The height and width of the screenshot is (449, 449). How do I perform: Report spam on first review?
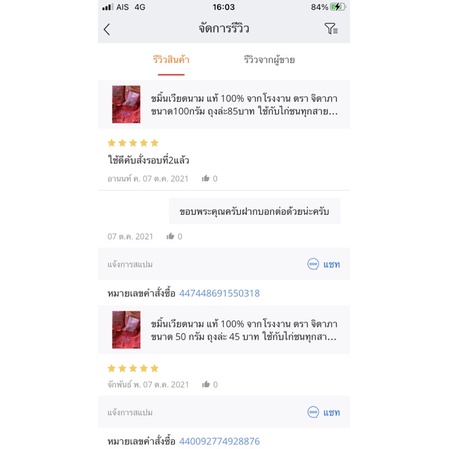(130, 264)
